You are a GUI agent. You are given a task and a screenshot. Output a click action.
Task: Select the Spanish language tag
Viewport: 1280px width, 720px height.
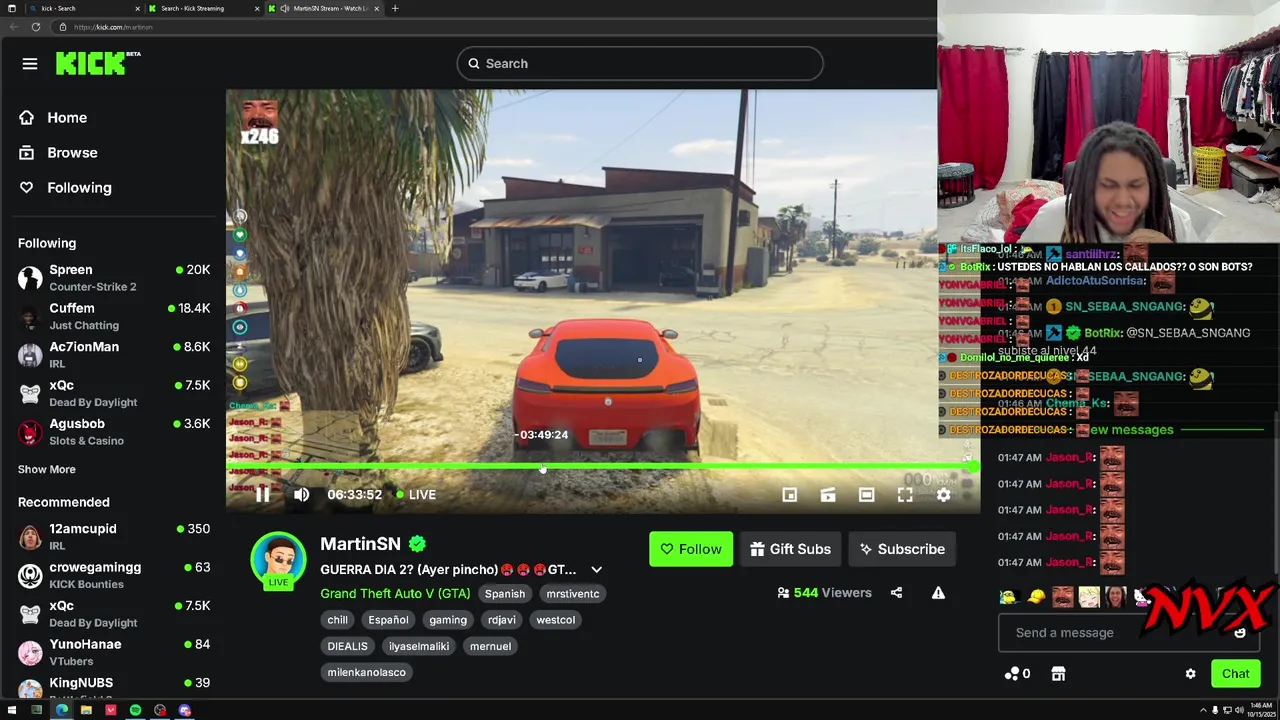[504, 594]
